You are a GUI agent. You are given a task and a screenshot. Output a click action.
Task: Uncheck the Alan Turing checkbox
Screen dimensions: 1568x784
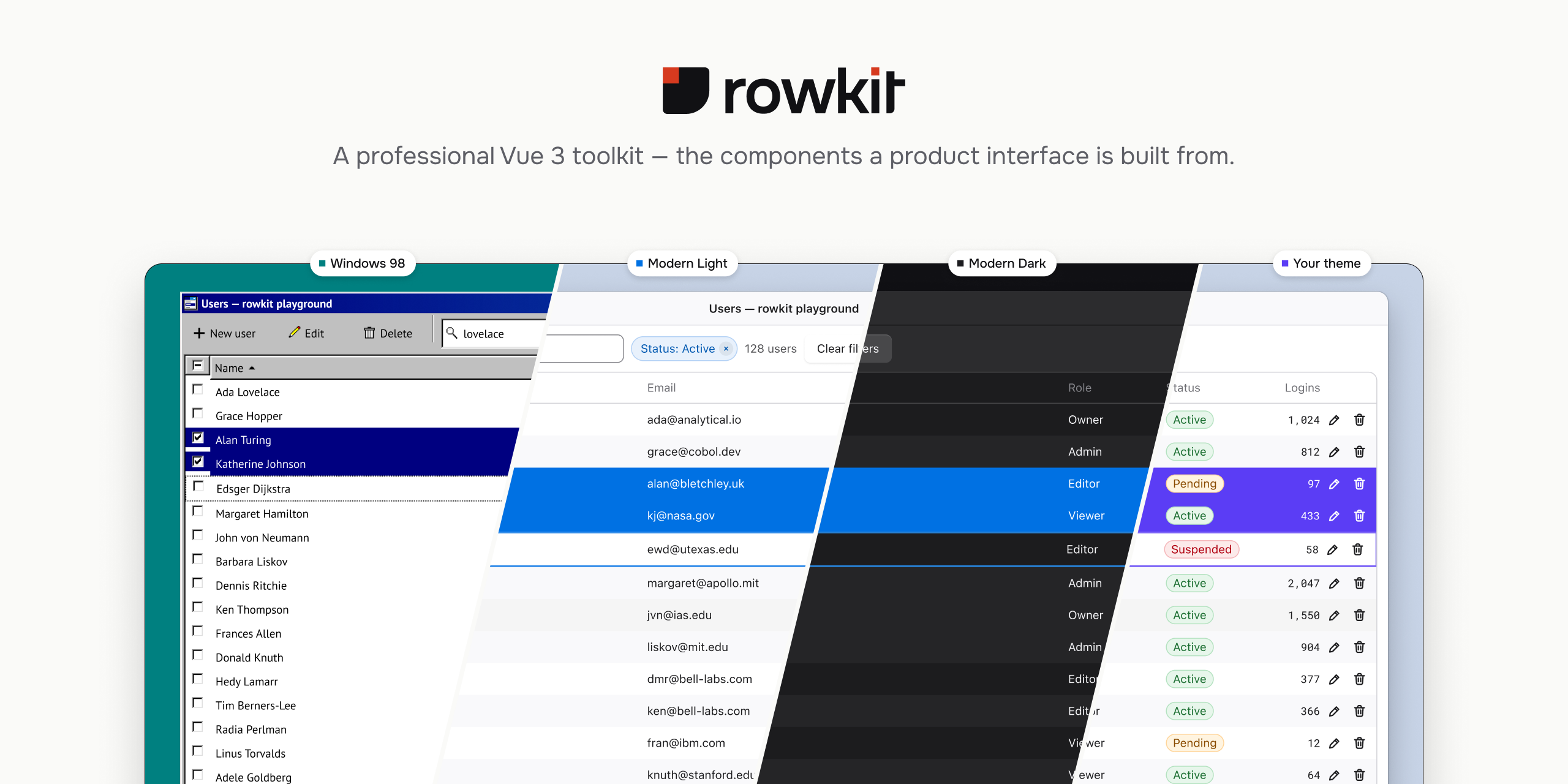[x=198, y=437]
